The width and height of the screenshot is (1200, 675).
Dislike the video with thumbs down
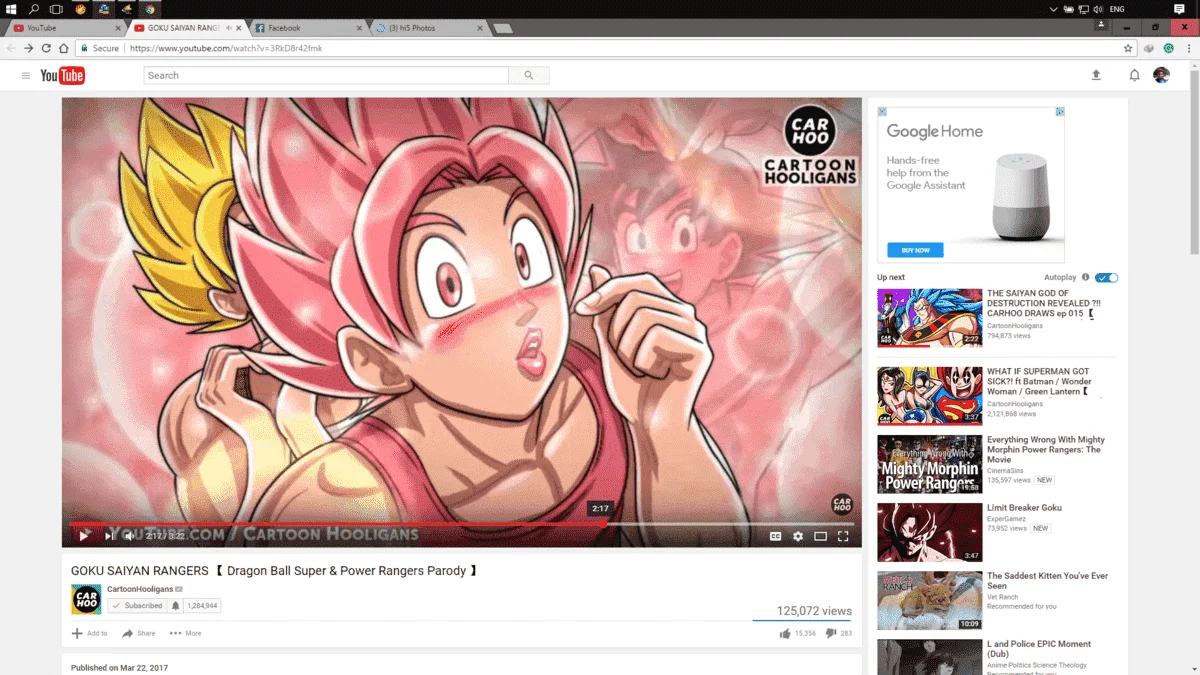[831, 633]
